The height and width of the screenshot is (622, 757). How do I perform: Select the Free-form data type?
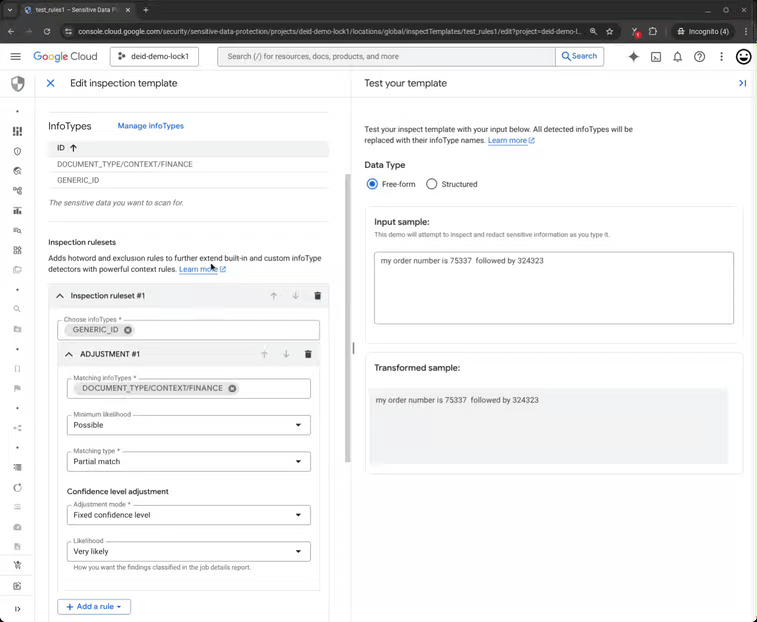tap(373, 184)
